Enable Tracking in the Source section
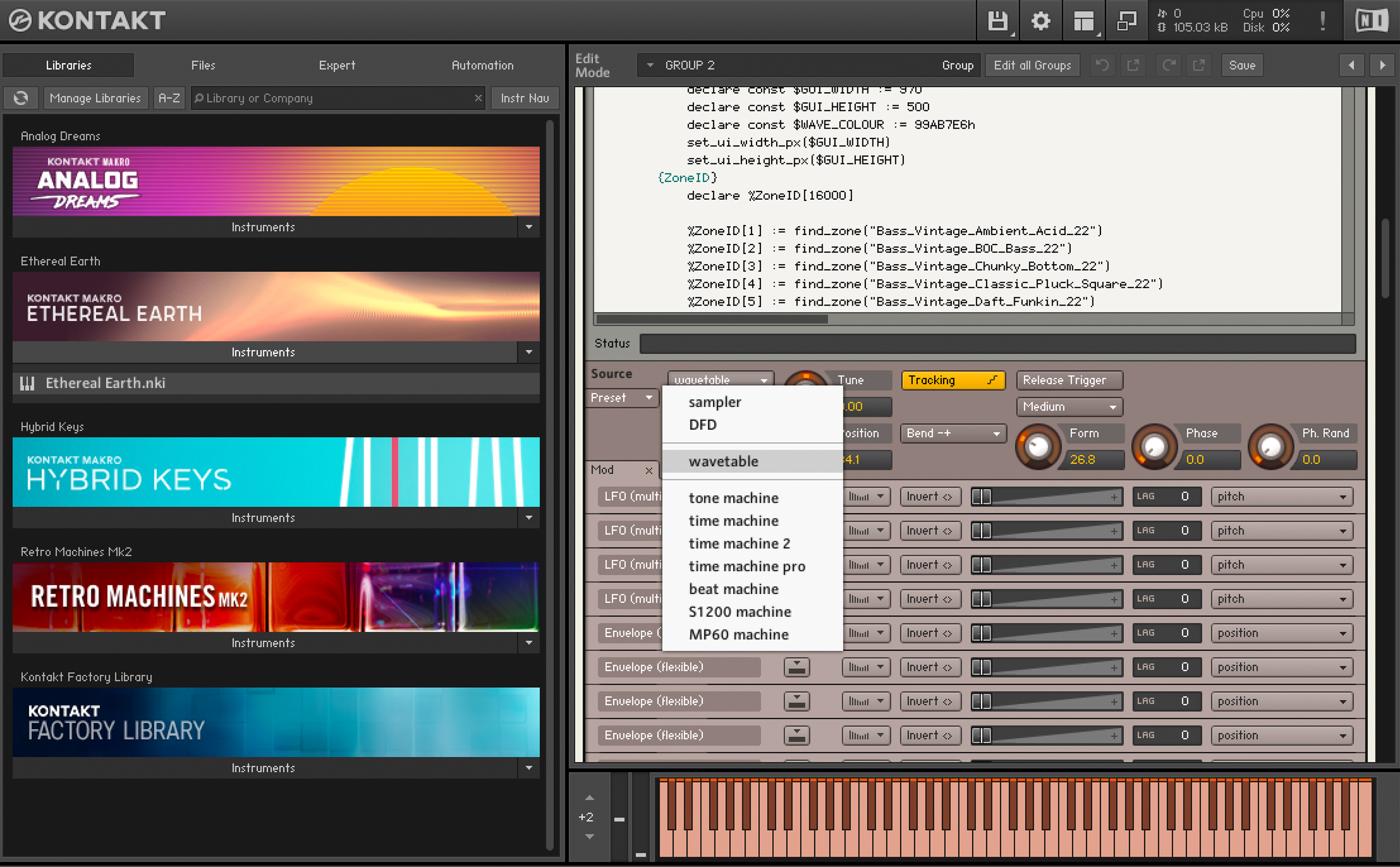This screenshot has height=867, width=1400. pos(953,380)
